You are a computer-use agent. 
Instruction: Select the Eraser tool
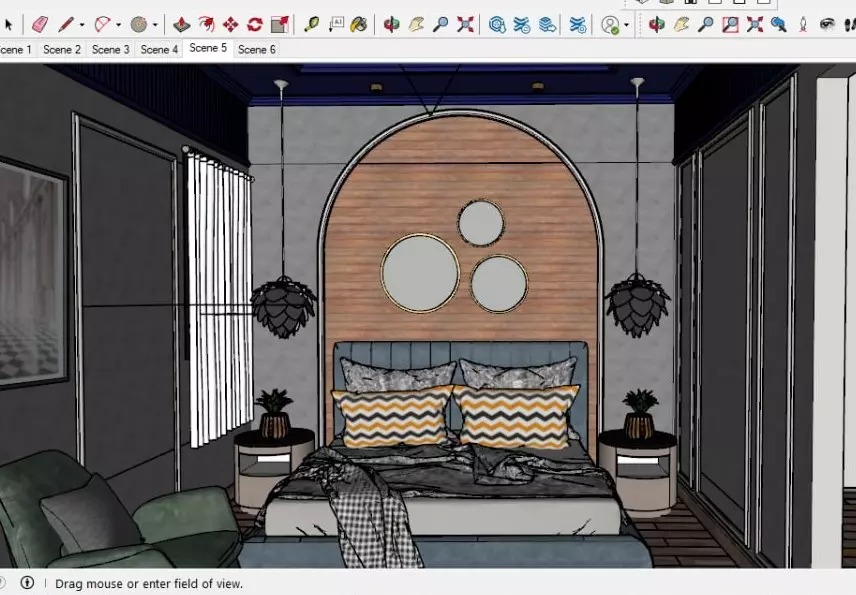coord(40,24)
